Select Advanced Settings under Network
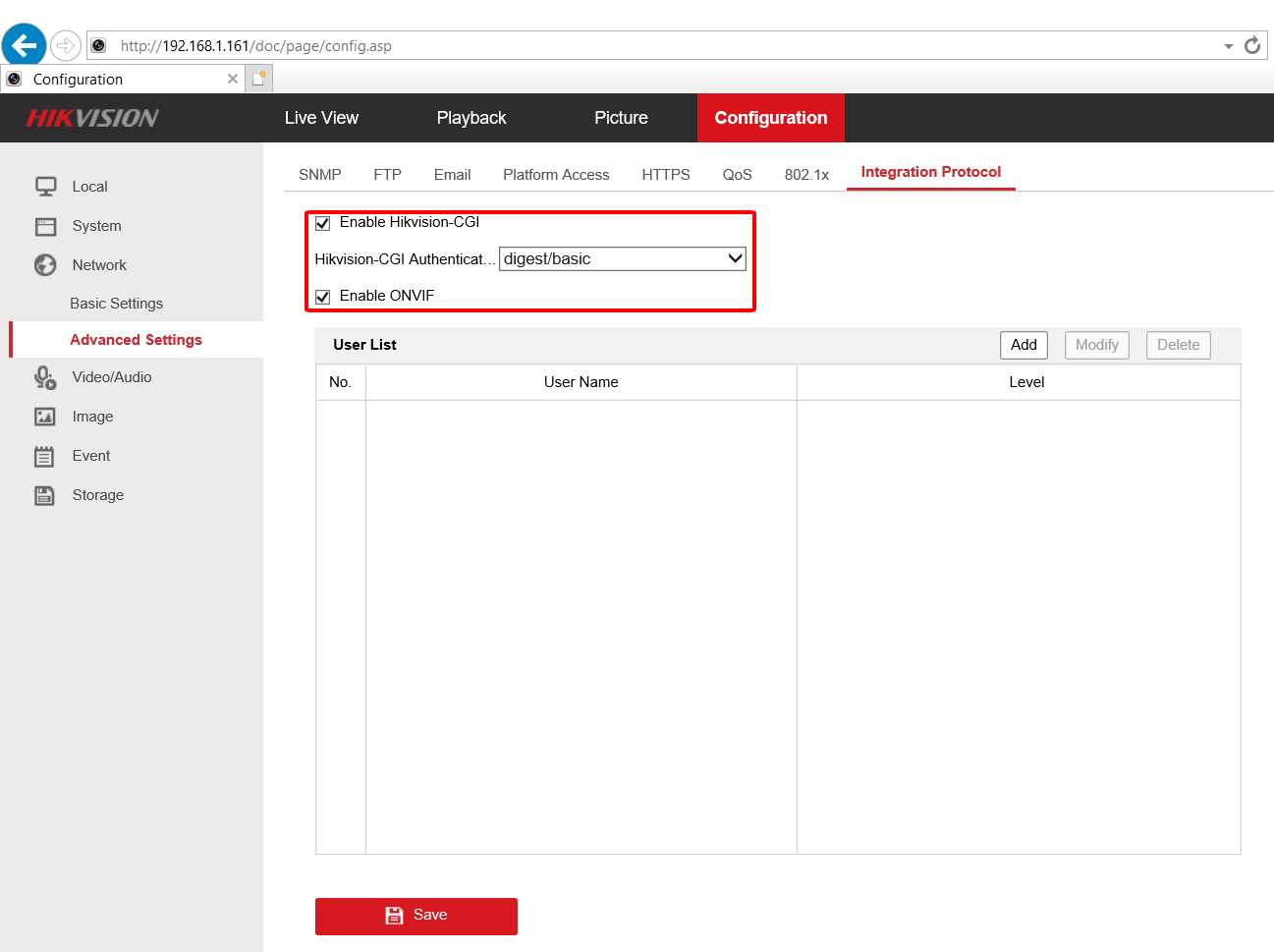This screenshot has width=1274, height=952. [136, 340]
